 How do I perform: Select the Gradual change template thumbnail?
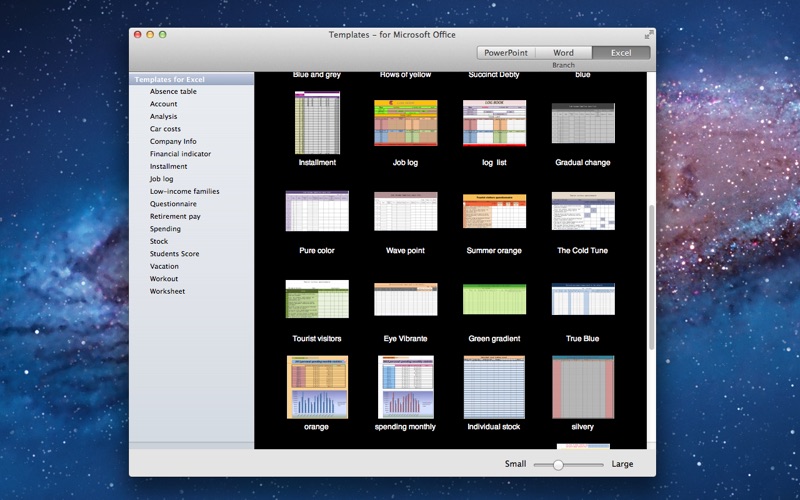pyautogui.click(x=583, y=123)
